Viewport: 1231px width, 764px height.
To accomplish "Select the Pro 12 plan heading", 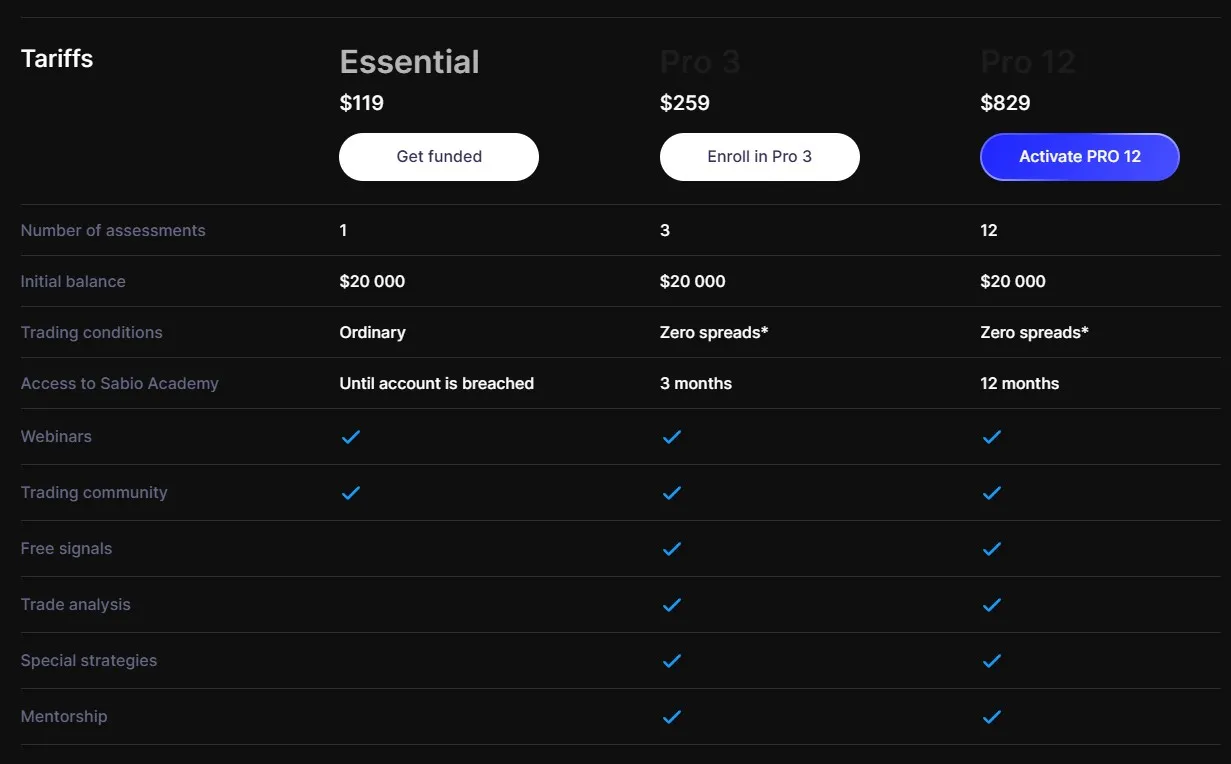I will tap(1028, 62).
